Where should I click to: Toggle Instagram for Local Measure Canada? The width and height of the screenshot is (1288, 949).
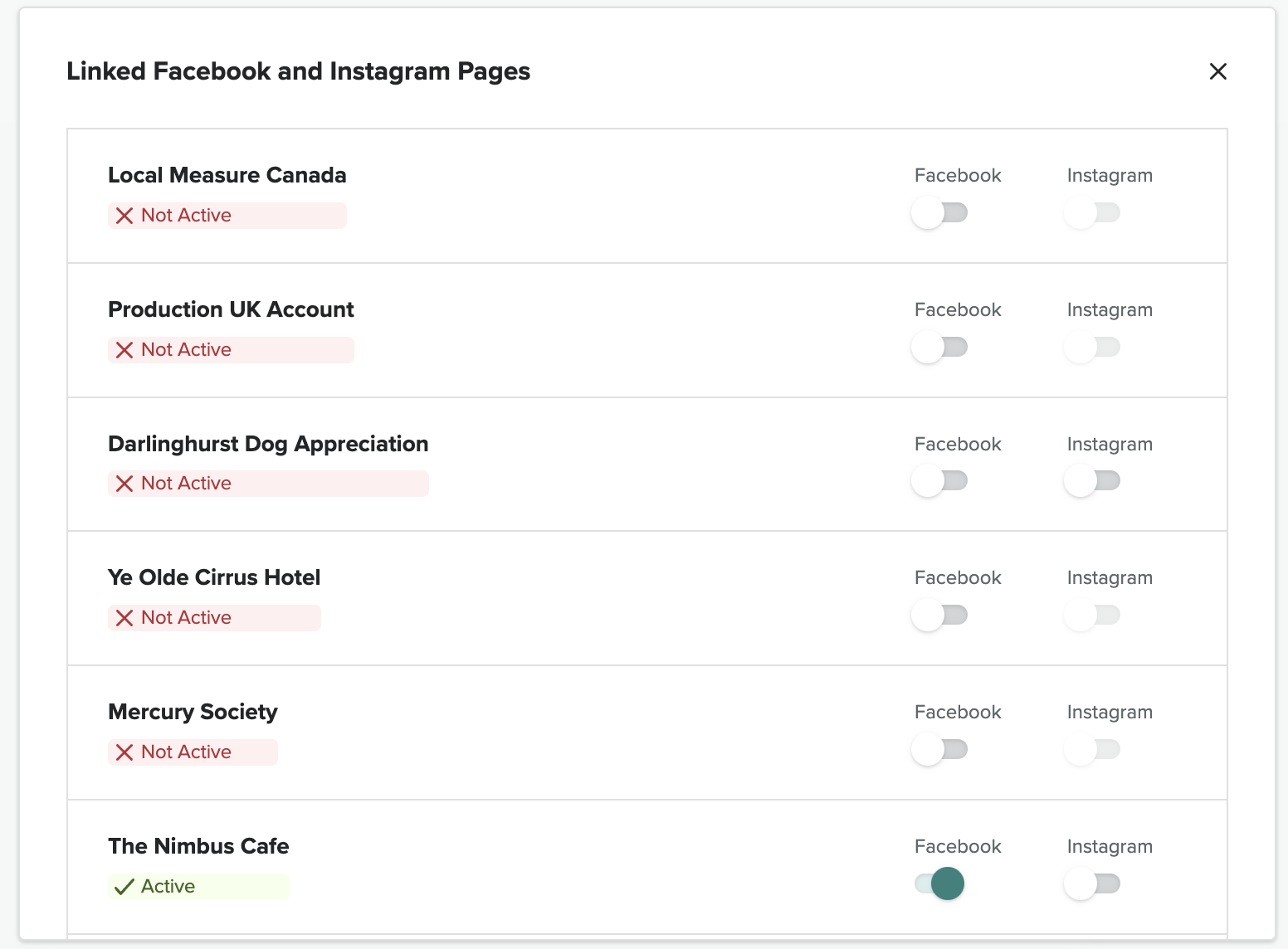click(1092, 213)
